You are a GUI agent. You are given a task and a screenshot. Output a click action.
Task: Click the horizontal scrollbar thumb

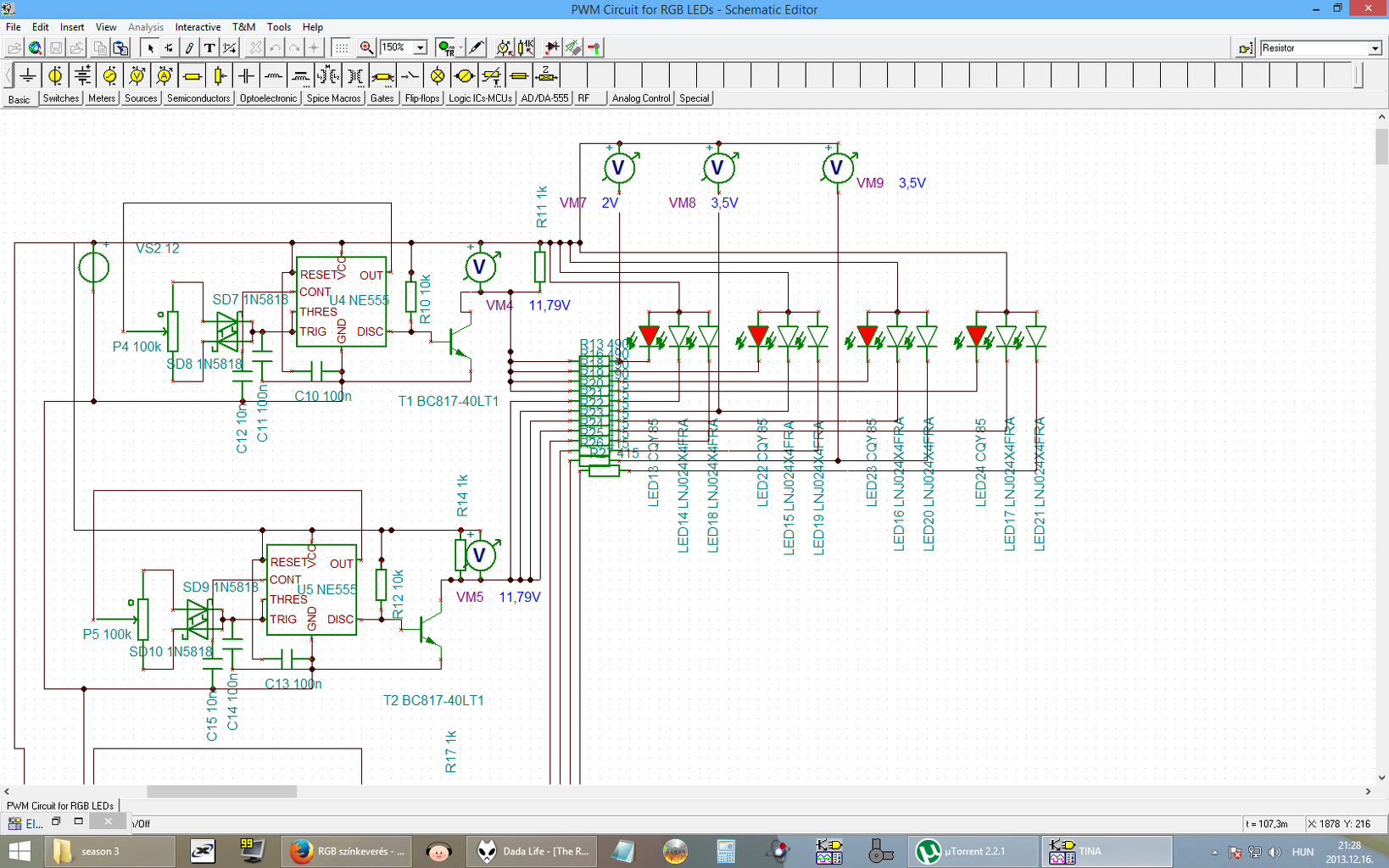coord(221,792)
